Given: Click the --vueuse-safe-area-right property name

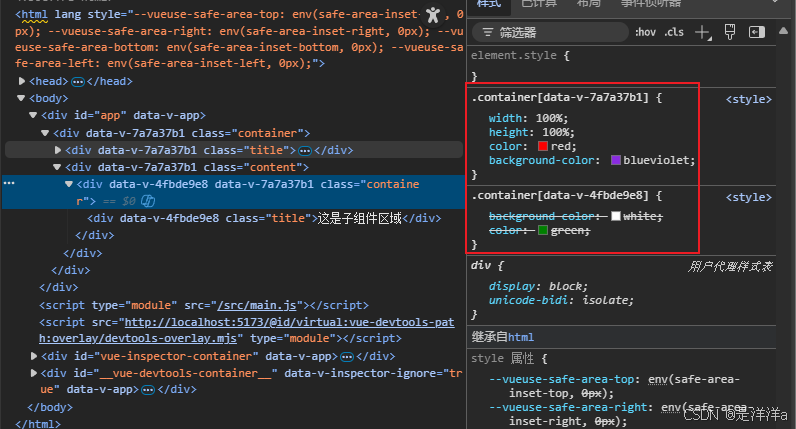Looking at the screenshot, I should pyautogui.click(x=568, y=407).
